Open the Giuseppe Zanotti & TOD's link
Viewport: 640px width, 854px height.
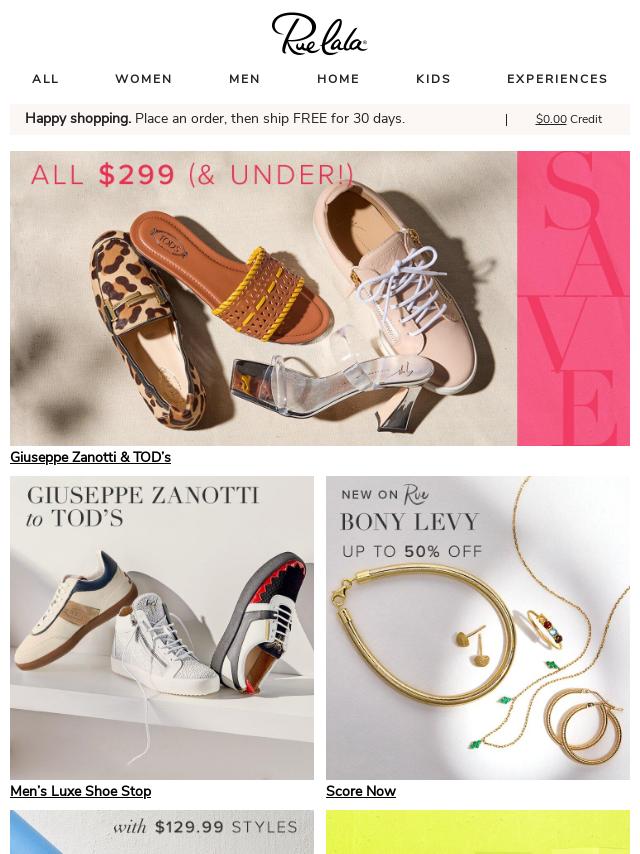click(90, 458)
